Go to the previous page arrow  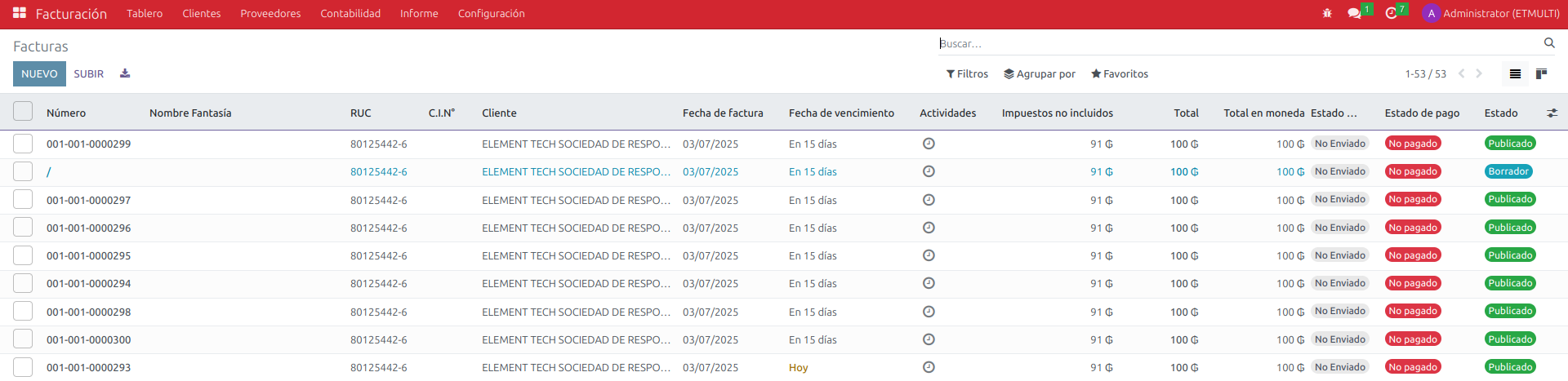1461,73
